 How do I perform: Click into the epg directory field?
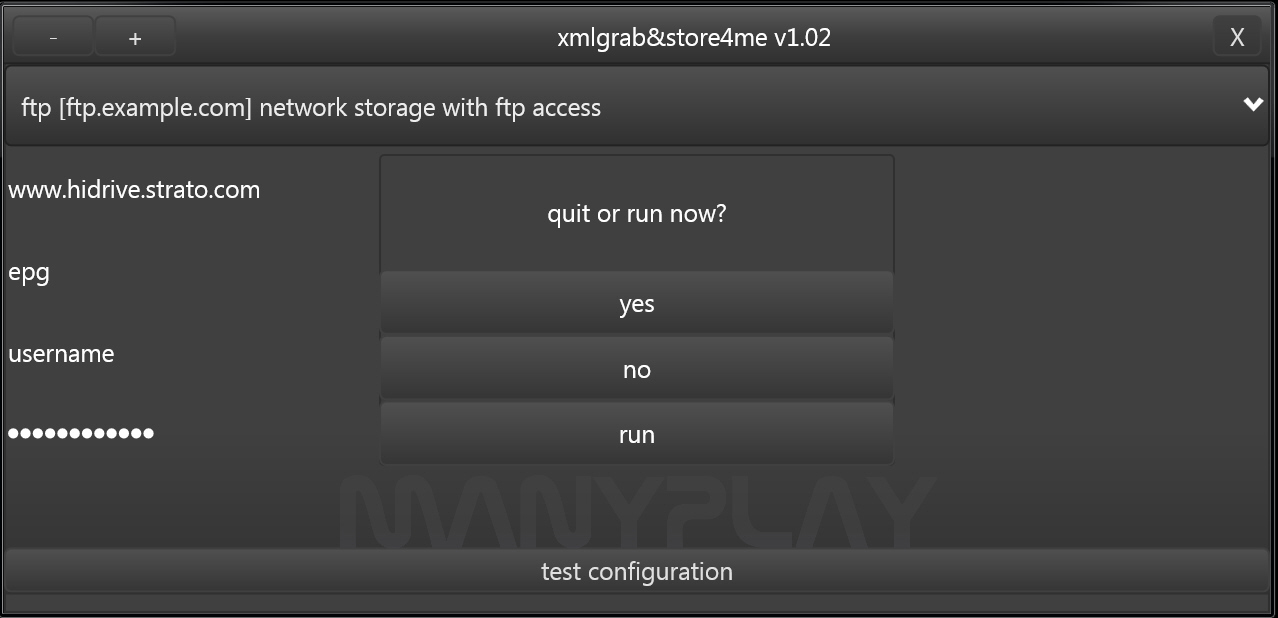30,273
